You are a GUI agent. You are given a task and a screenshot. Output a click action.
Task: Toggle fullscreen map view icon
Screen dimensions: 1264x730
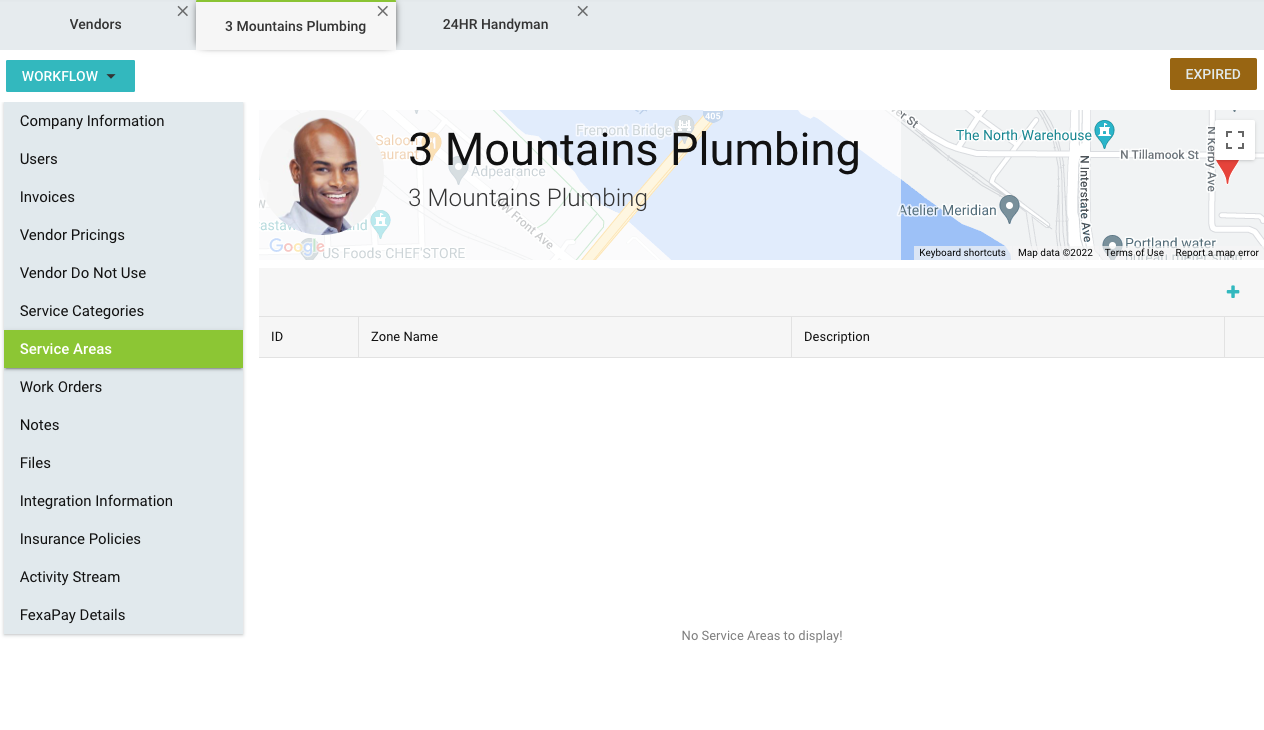tap(1234, 140)
